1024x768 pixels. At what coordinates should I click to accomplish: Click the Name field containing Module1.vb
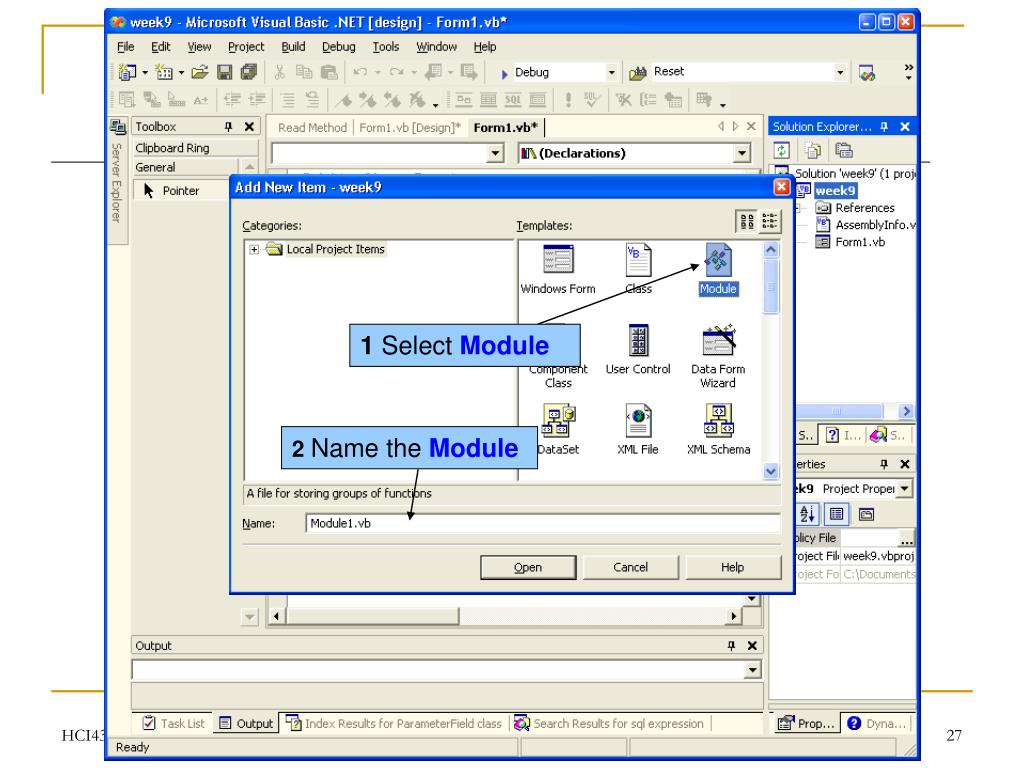(x=543, y=523)
